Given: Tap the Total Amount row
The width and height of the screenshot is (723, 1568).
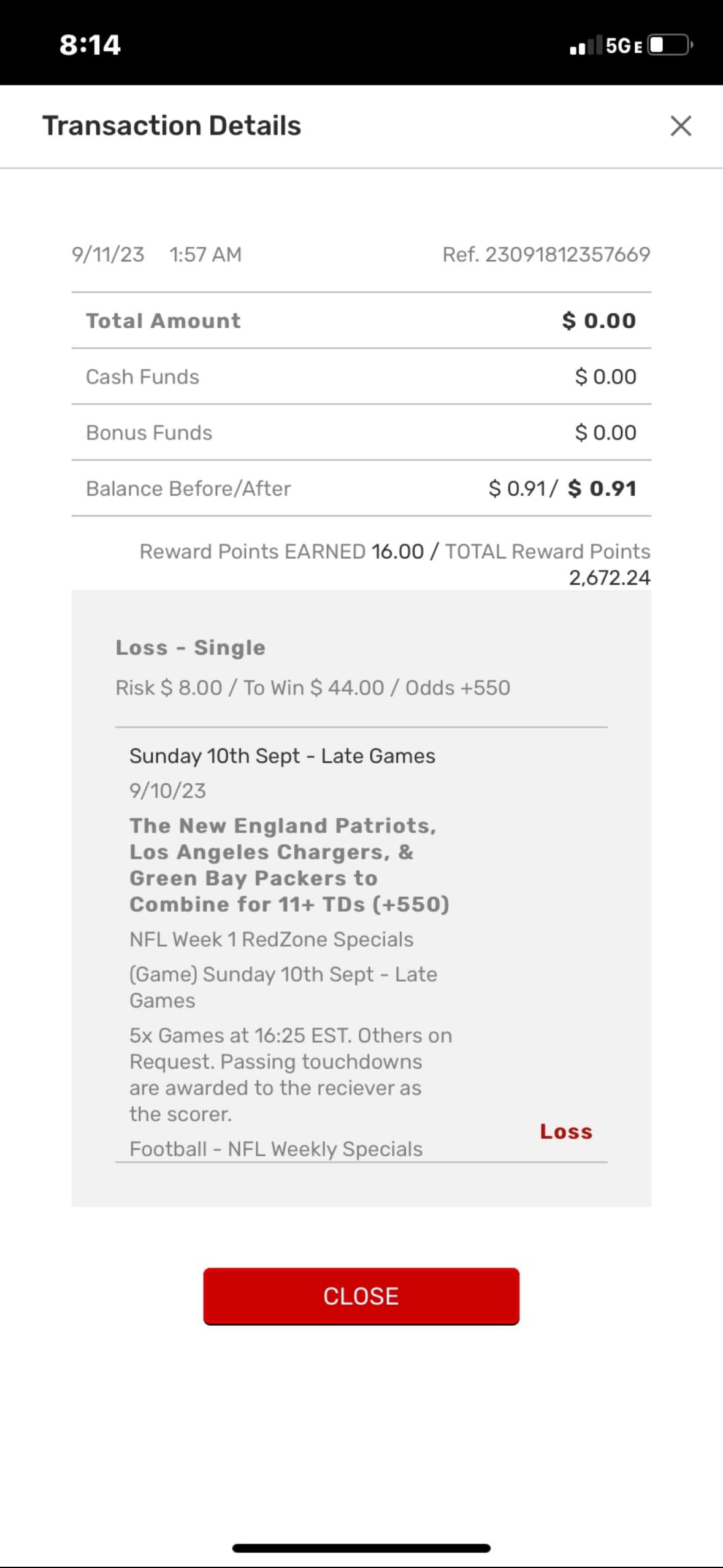Looking at the screenshot, I should click(361, 320).
